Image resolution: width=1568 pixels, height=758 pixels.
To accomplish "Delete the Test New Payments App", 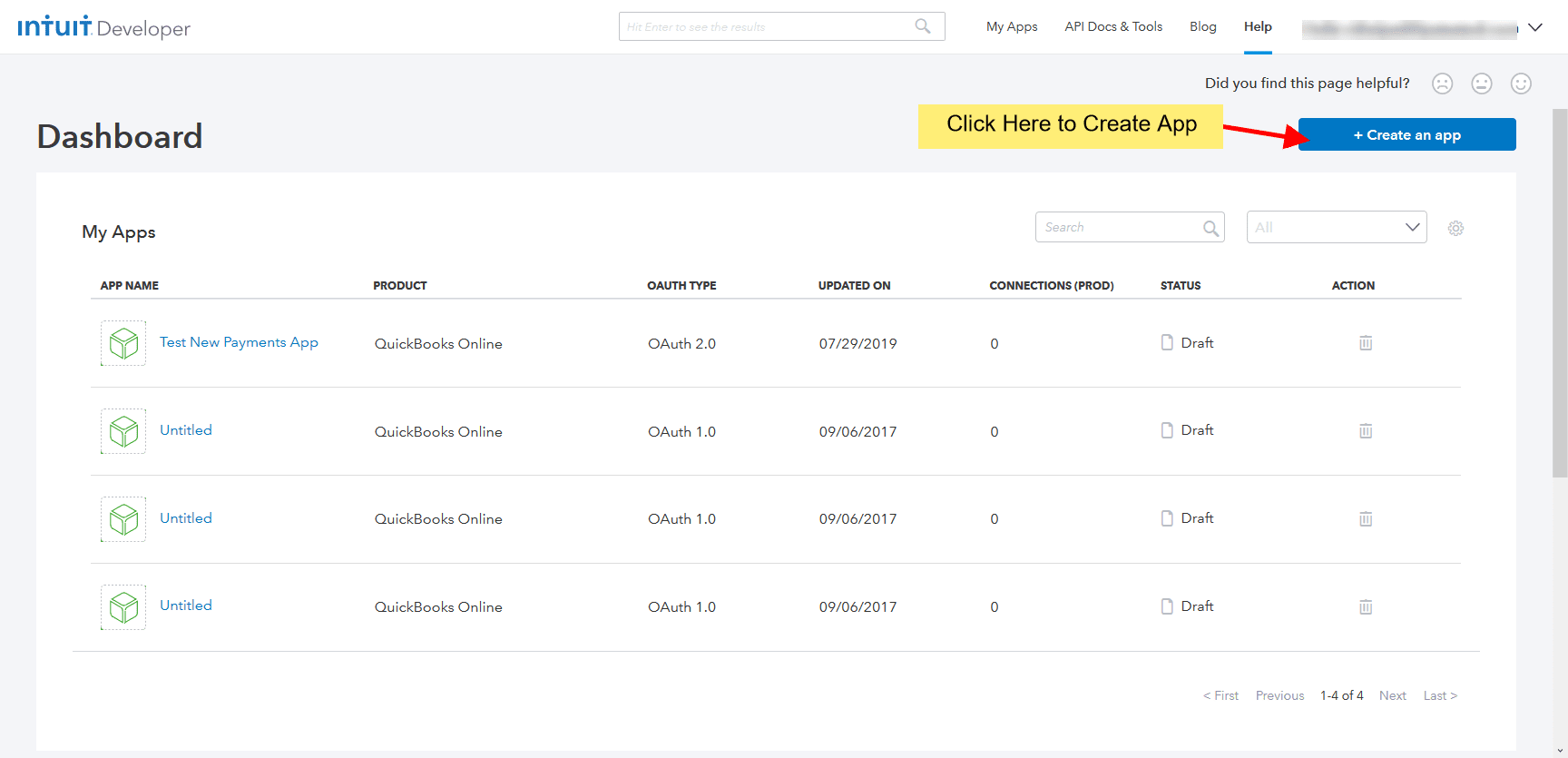I will click(x=1365, y=343).
